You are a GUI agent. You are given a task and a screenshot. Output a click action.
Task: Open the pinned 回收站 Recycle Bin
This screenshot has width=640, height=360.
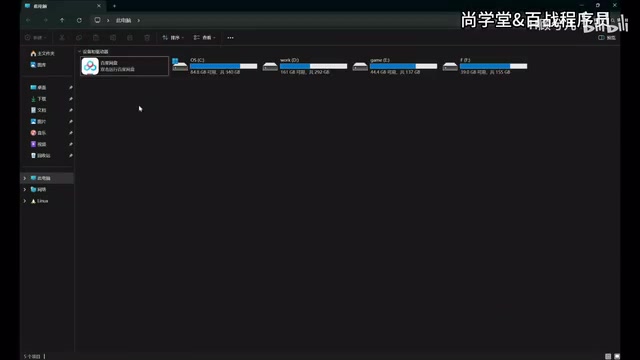pyautogui.click(x=40, y=156)
